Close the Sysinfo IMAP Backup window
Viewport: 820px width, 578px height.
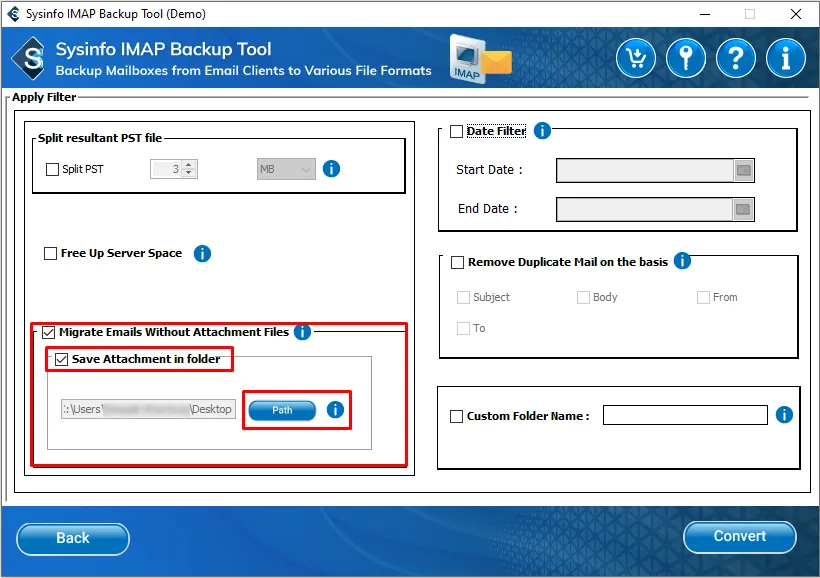point(796,14)
